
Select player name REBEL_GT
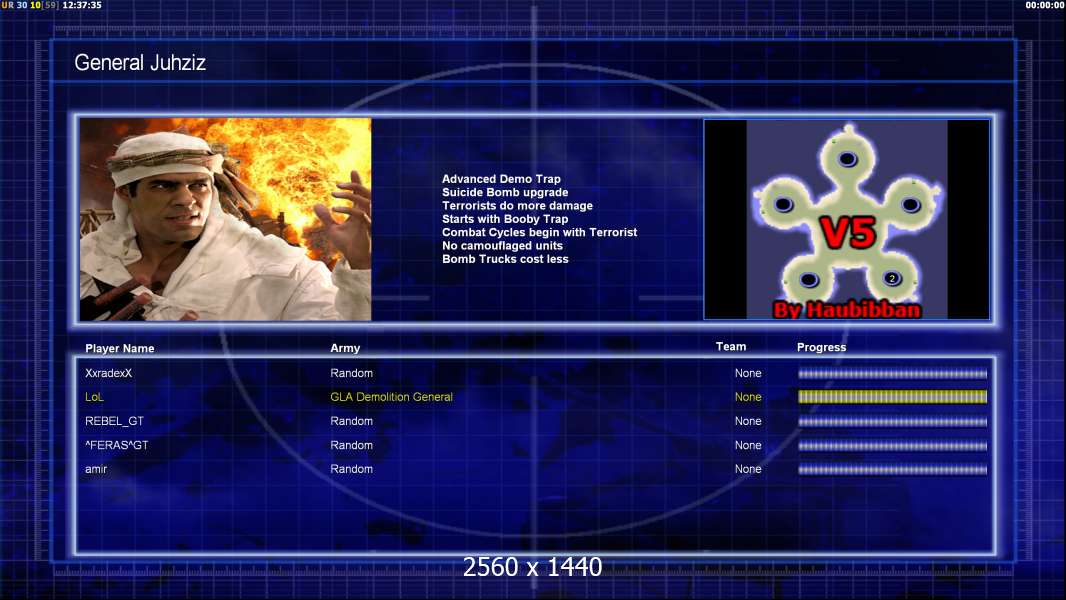pos(114,421)
